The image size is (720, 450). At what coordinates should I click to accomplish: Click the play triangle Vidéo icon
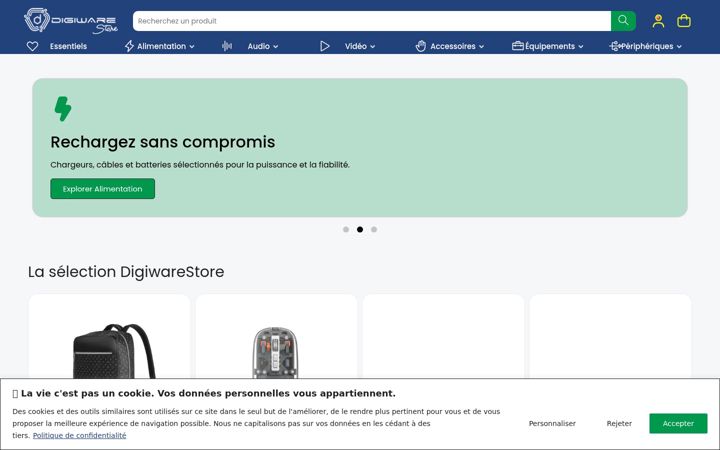click(325, 46)
